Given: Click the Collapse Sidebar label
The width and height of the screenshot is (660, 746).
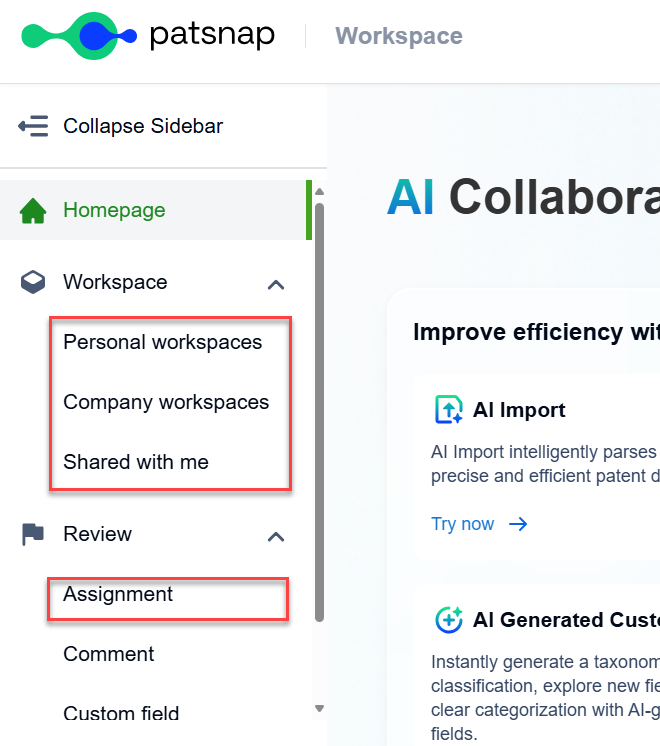Looking at the screenshot, I should [x=143, y=126].
